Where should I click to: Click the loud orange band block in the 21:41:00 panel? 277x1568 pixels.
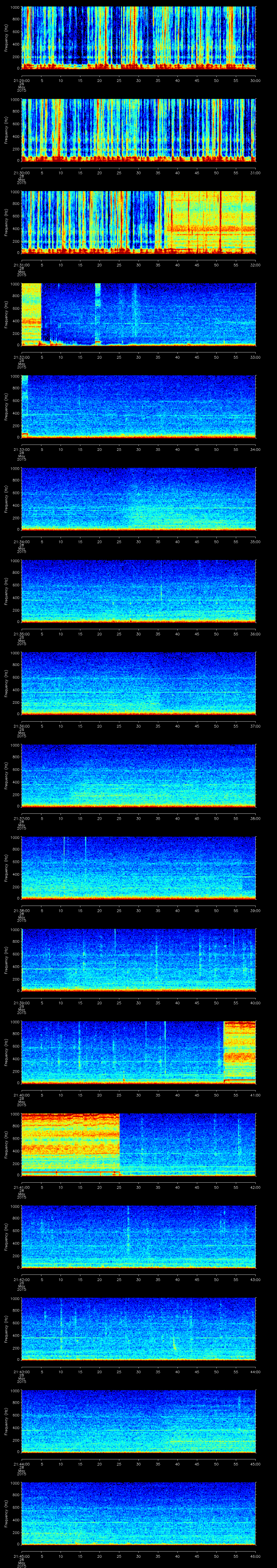(70, 1143)
